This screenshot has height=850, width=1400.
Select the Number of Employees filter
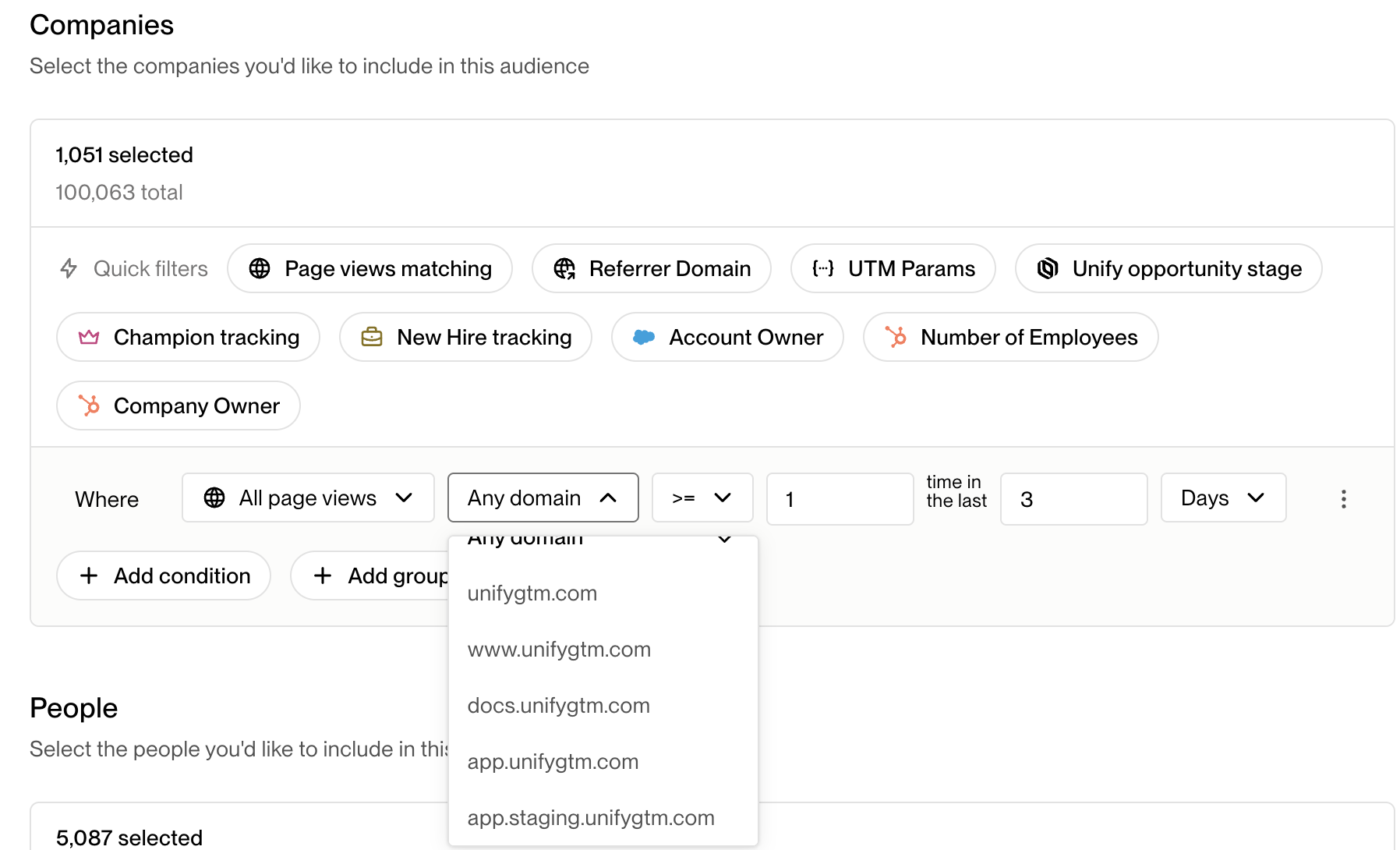click(x=1010, y=337)
